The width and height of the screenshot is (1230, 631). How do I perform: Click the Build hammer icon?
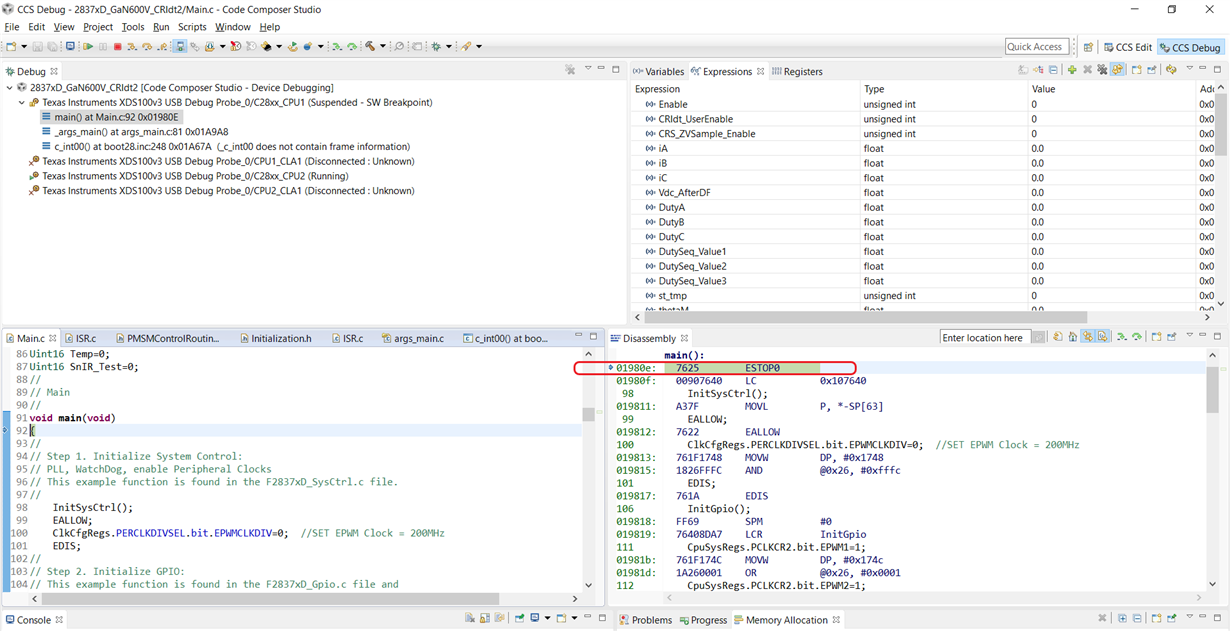[x=369, y=47]
